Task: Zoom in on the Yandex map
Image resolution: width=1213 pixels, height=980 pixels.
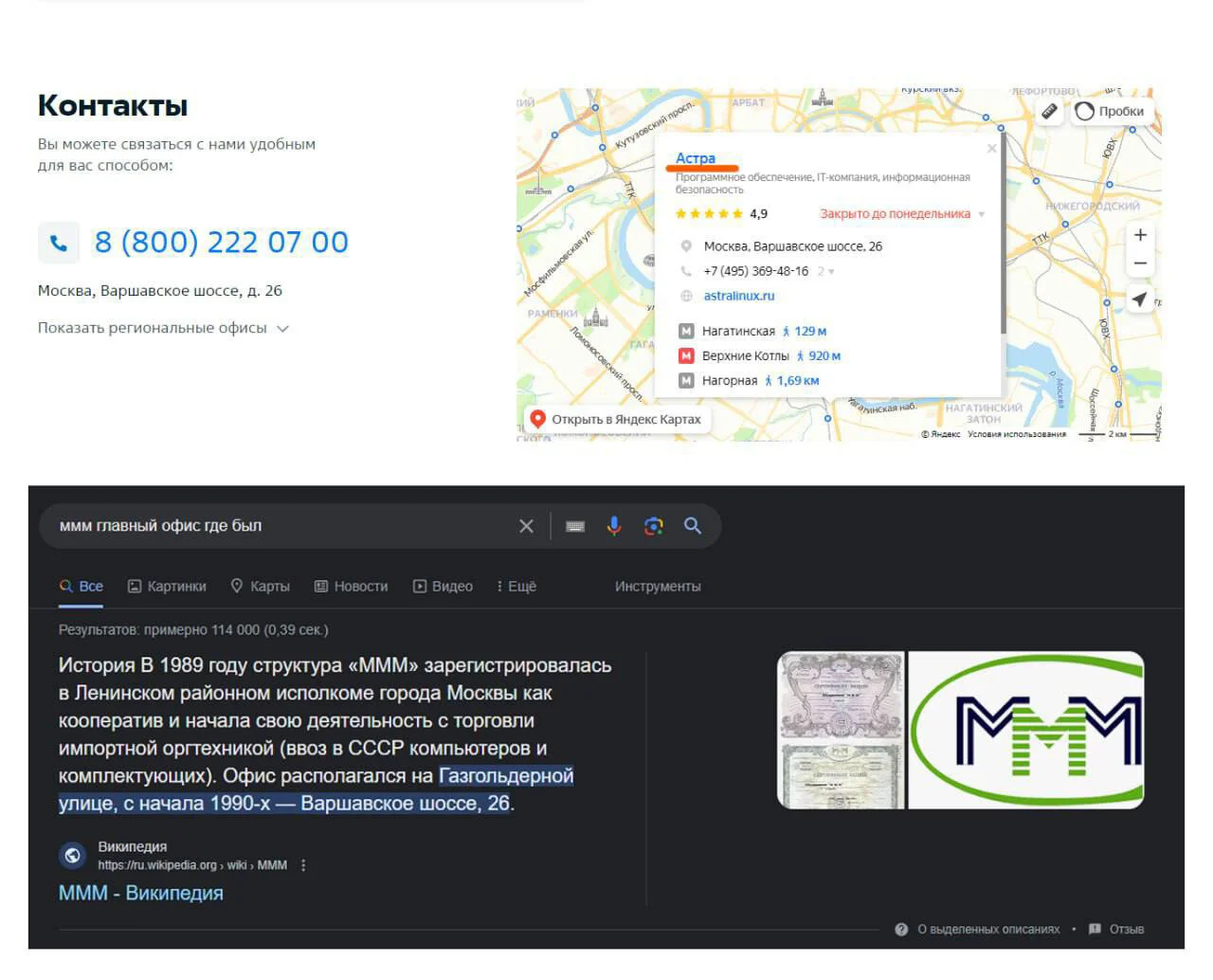Action: click(x=1141, y=235)
